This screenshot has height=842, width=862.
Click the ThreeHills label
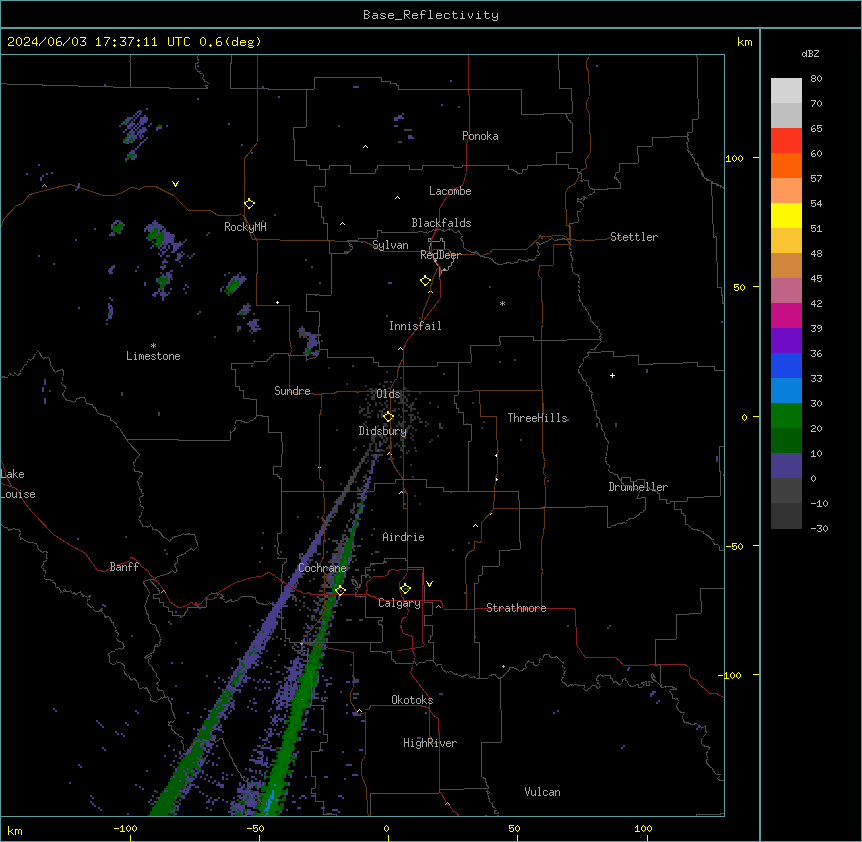[x=538, y=418]
